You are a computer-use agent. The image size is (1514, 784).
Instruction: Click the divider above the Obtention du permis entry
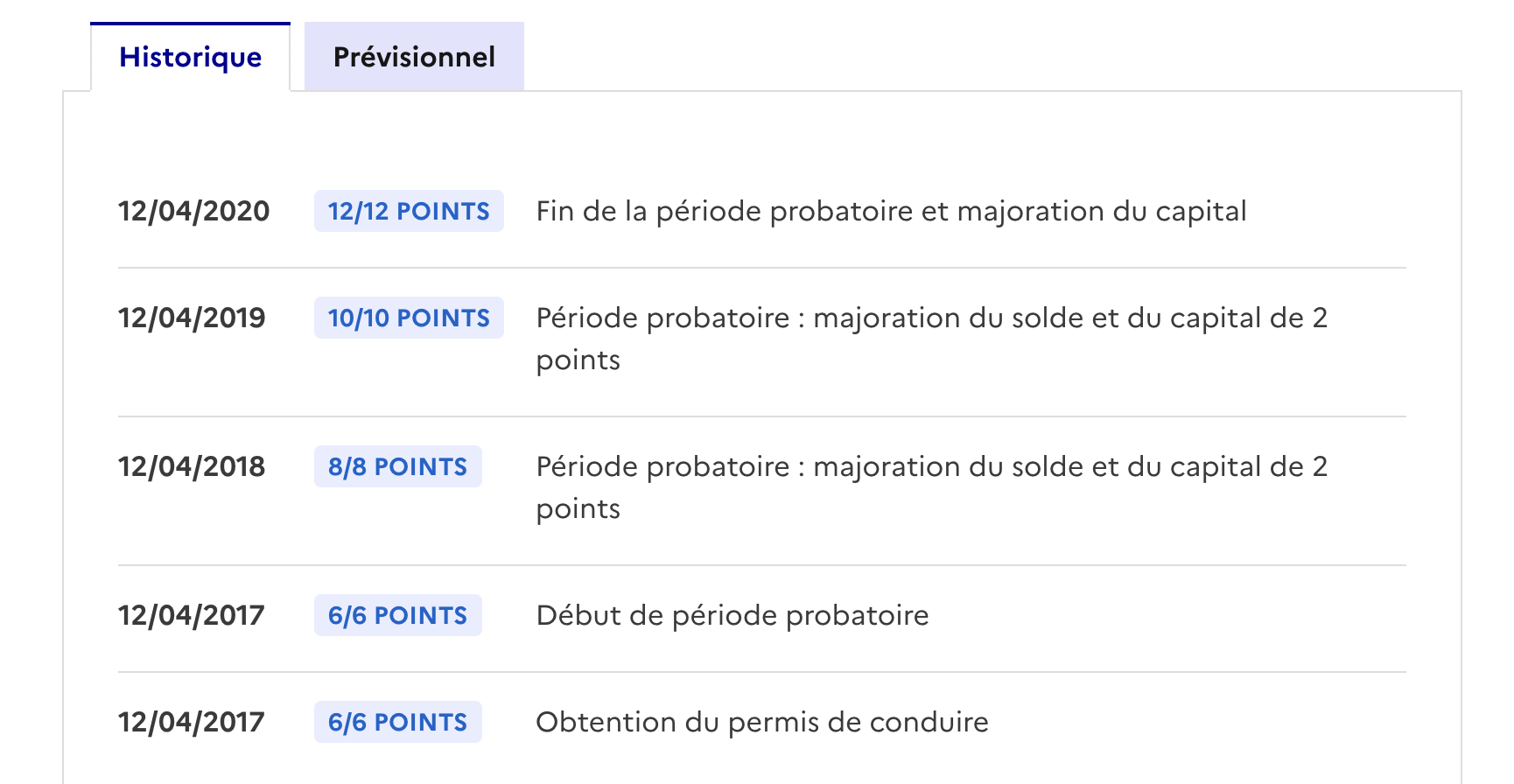click(761, 672)
